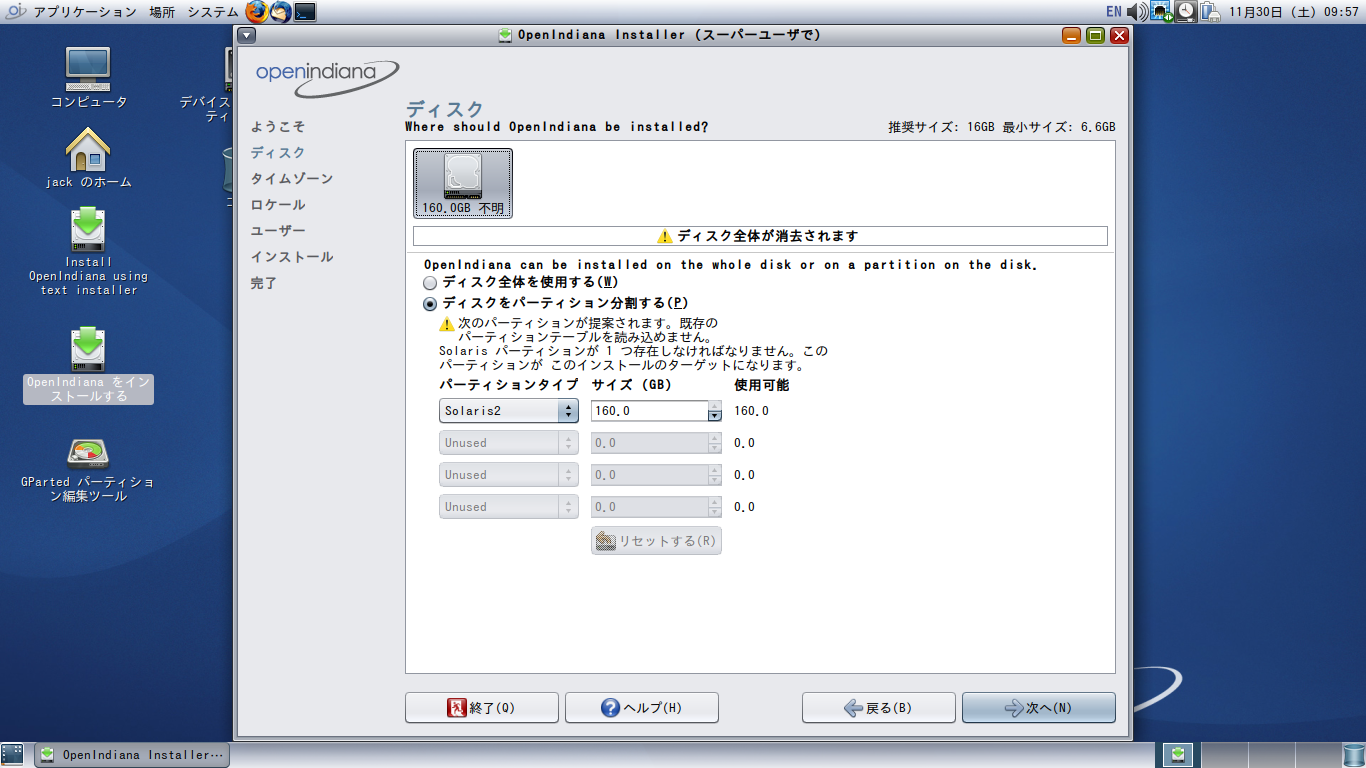1366x768 pixels.
Task: Click fourth row 0.0 size field
Action: click(649, 507)
